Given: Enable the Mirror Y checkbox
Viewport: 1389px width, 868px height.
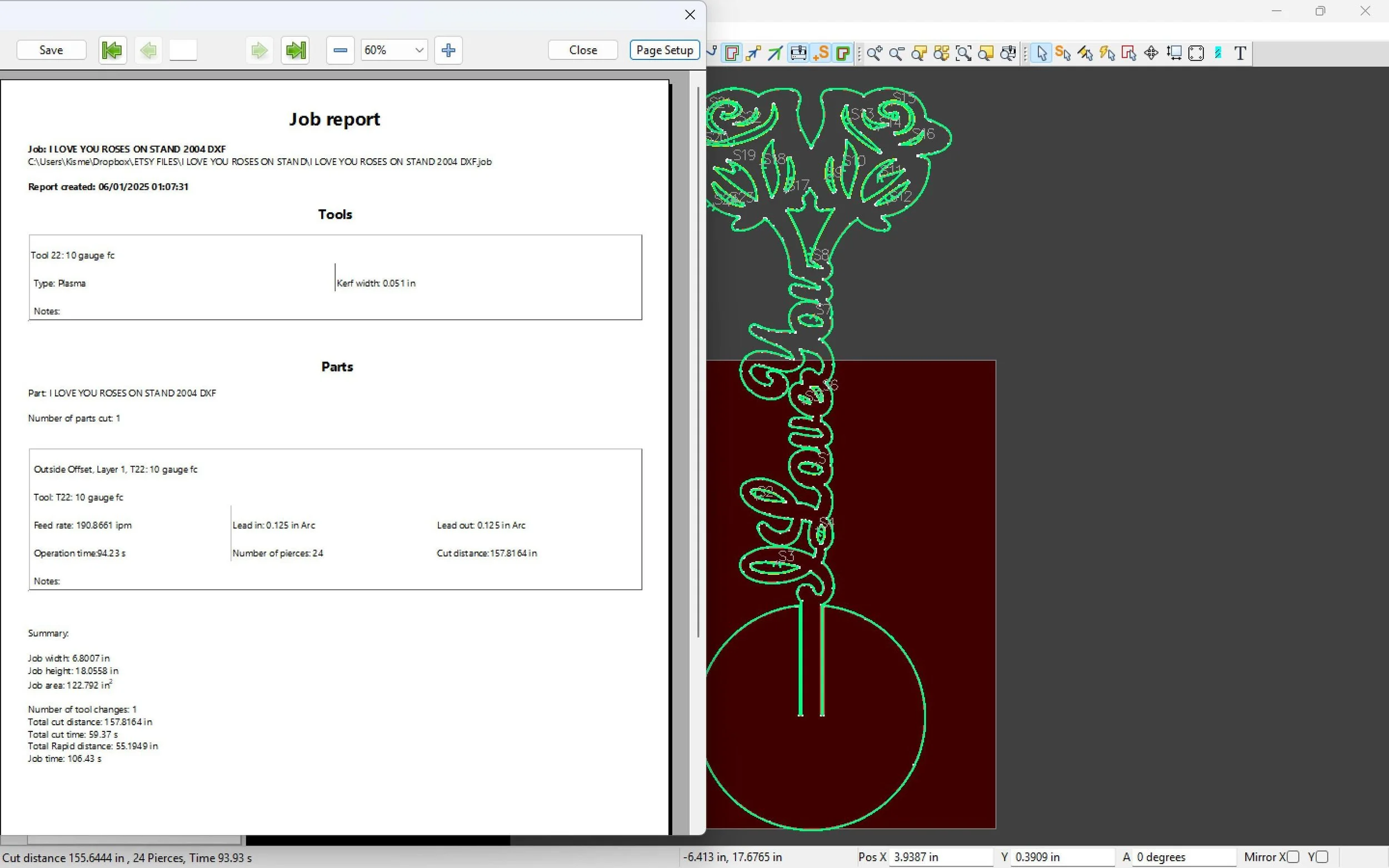Looking at the screenshot, I should (1322, 857).
